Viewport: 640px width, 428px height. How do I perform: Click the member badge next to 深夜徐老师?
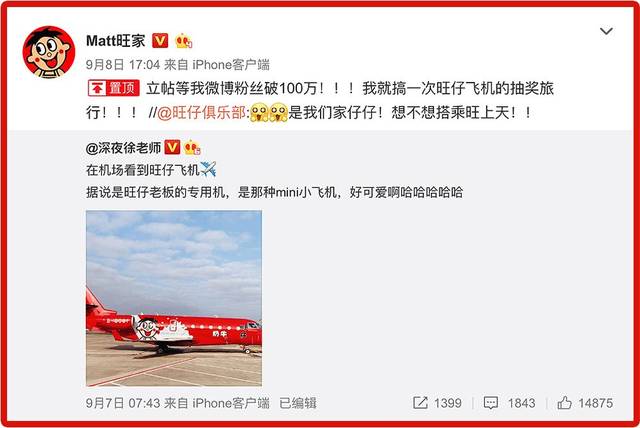pos(192,147)
